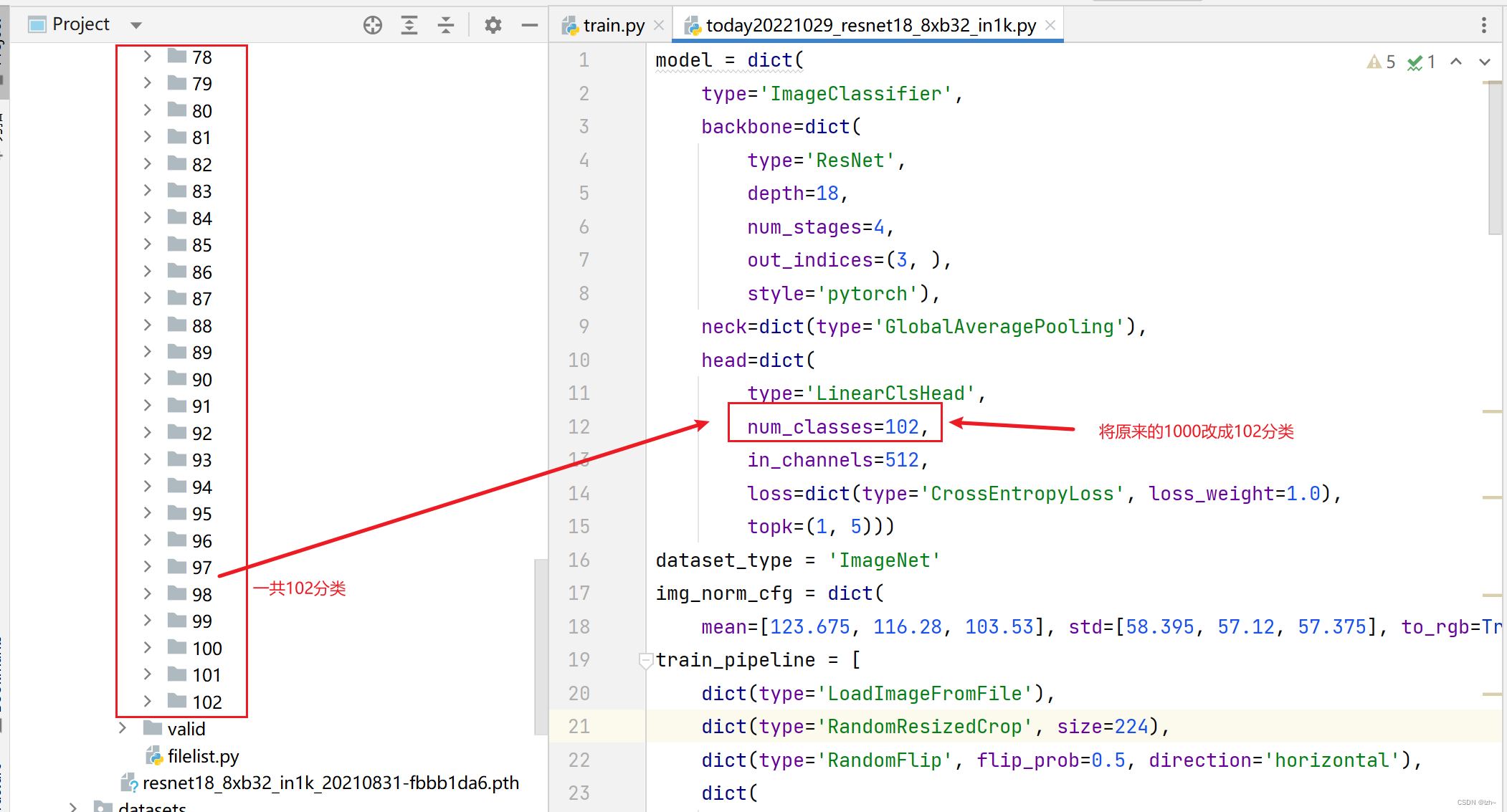The width and height of the screenshot is (1507, 812).
Task: Switch to today20221029_resnet18_8xb32_in1k.py tab
Action: [x=870, y=25]
